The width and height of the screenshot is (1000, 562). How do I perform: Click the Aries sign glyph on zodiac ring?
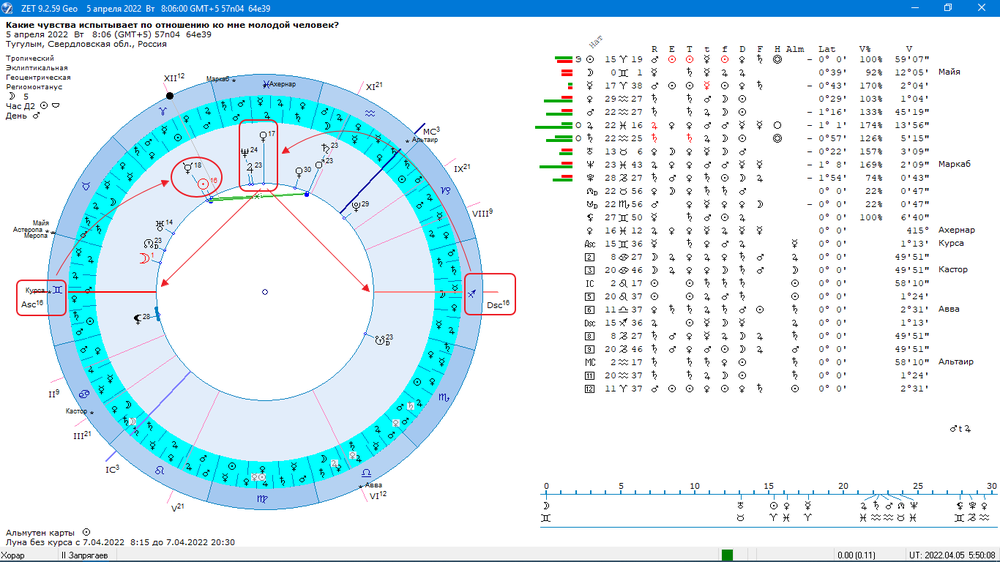coord(163,111)
